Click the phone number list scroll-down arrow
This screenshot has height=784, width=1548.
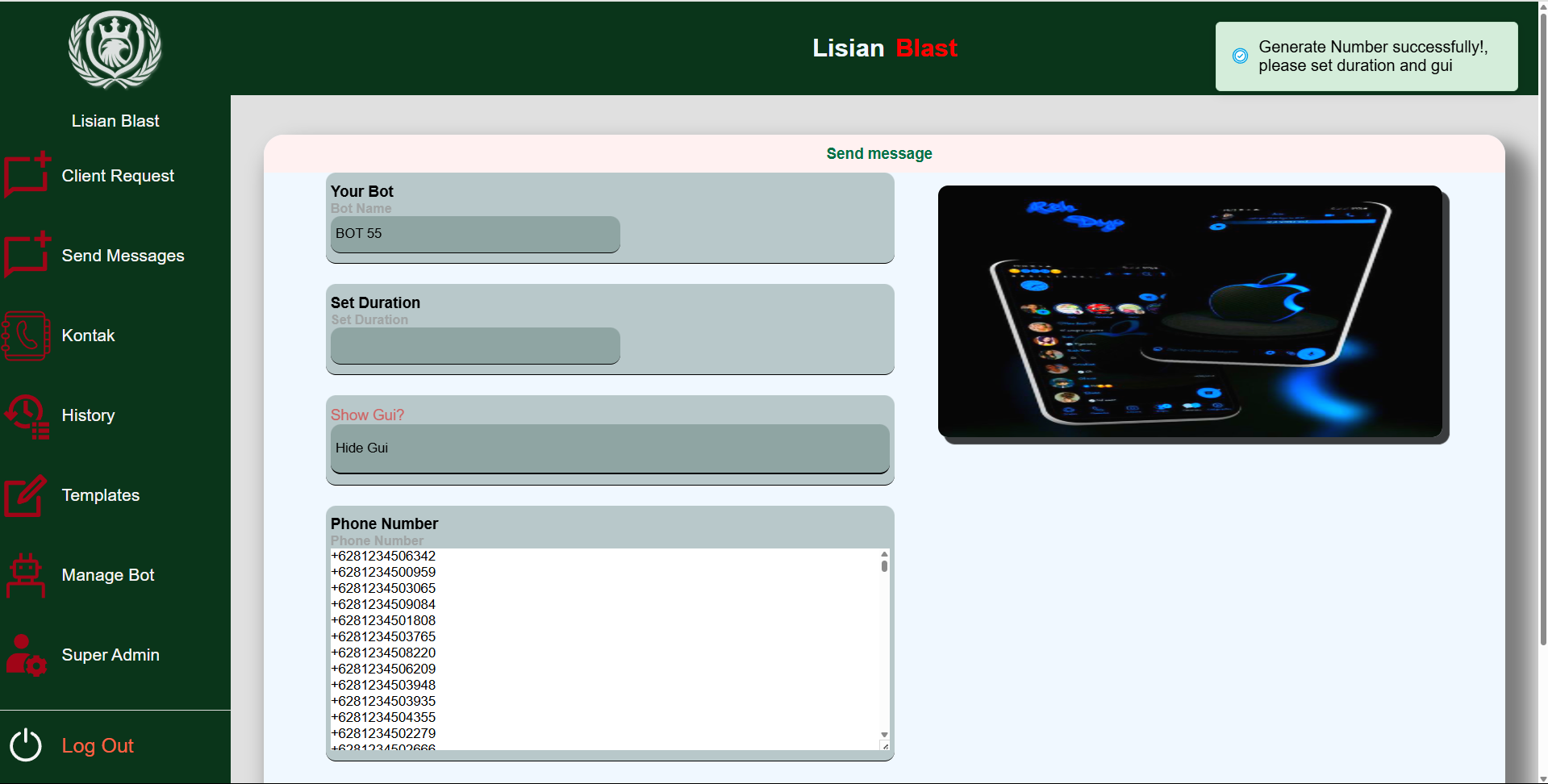(x=884, y=735)
